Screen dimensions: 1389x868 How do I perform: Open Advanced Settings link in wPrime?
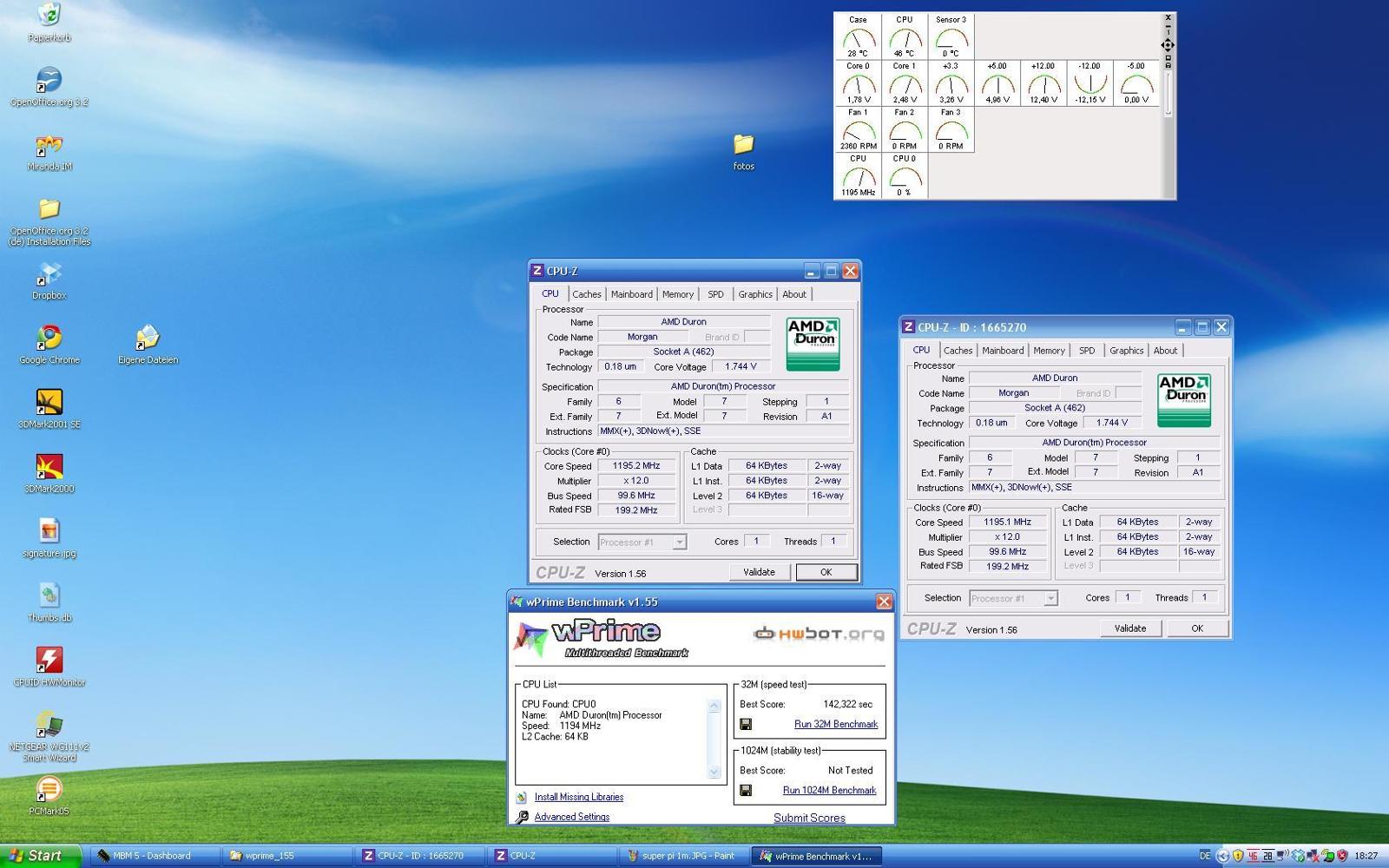[x=572, y=817]
